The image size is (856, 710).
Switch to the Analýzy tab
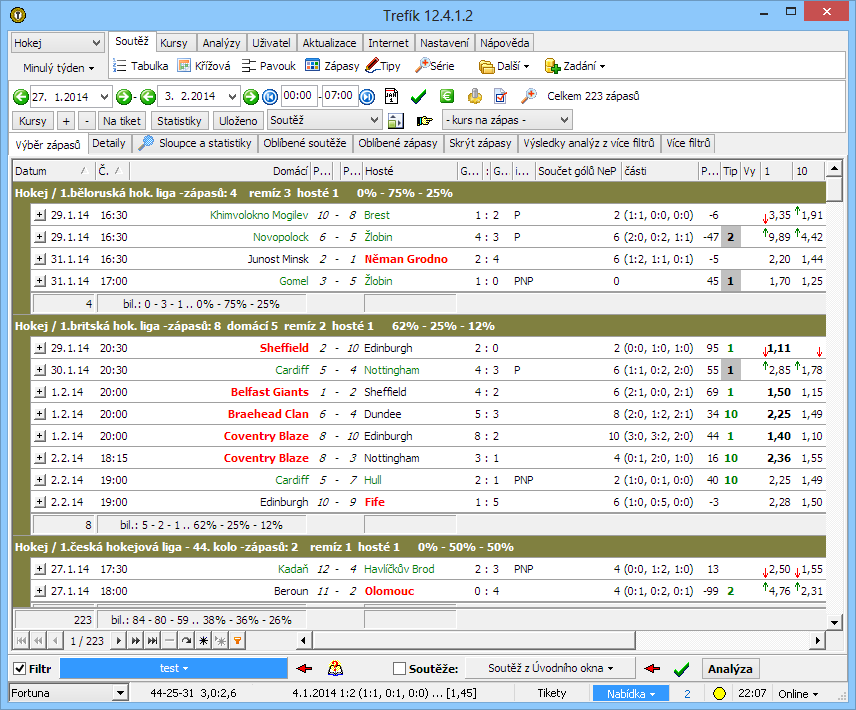(220, 43)
